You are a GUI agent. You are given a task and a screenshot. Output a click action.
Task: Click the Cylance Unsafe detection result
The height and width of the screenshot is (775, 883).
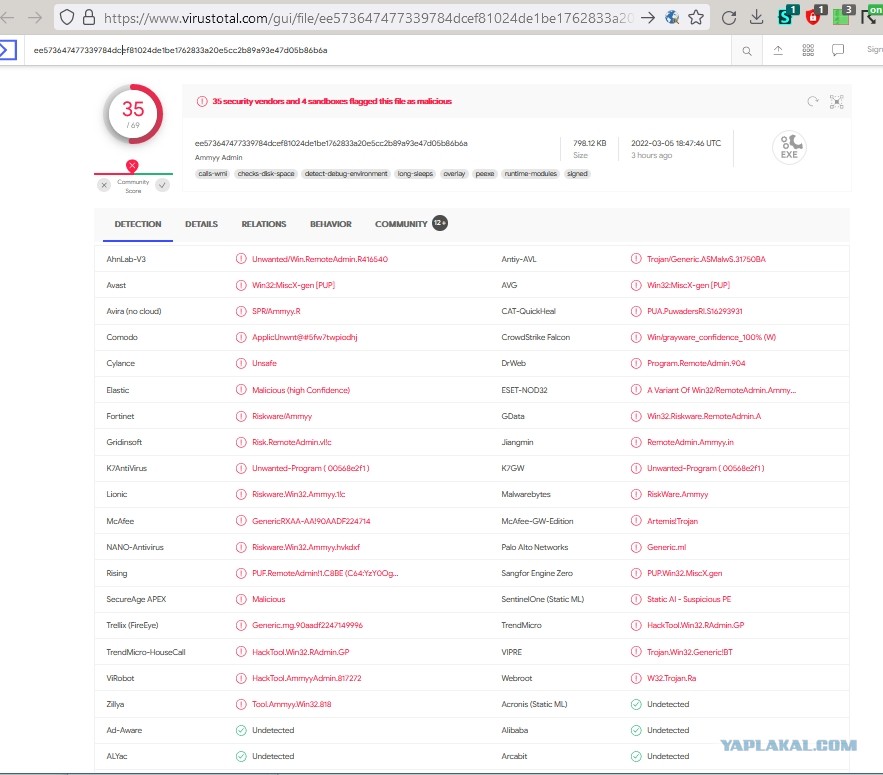click(264, 363)
